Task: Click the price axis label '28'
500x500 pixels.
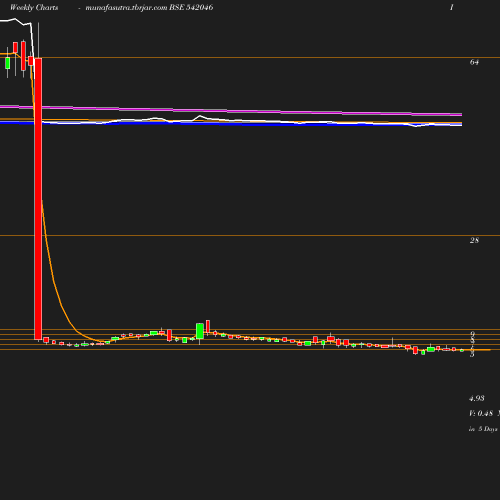Action: pos(474,240)
